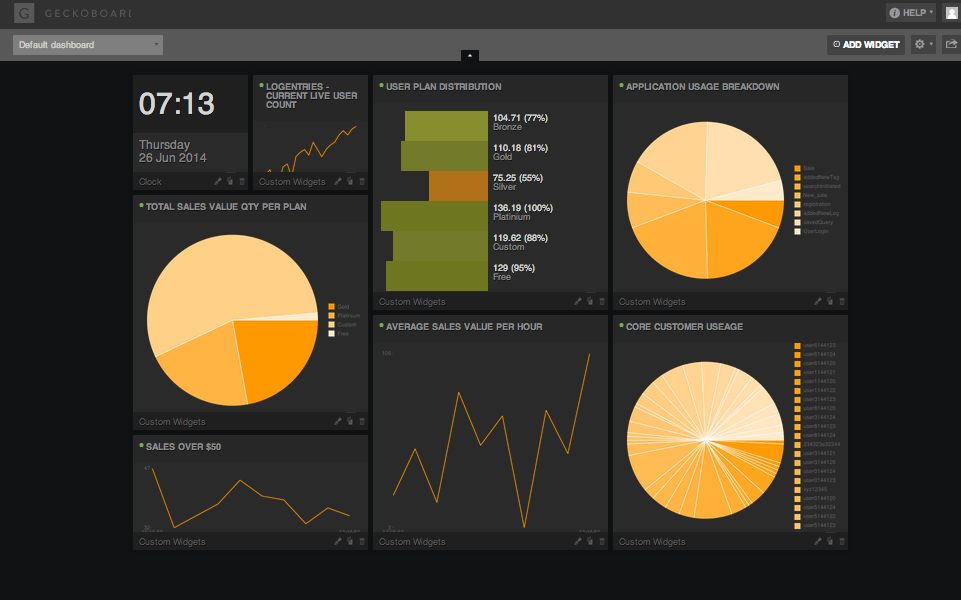Image resolution: width=961 pixels, height=600 pixels.
Task: Click the Custom Widgets label under Sales Over $50
Action: pos(172,542)
